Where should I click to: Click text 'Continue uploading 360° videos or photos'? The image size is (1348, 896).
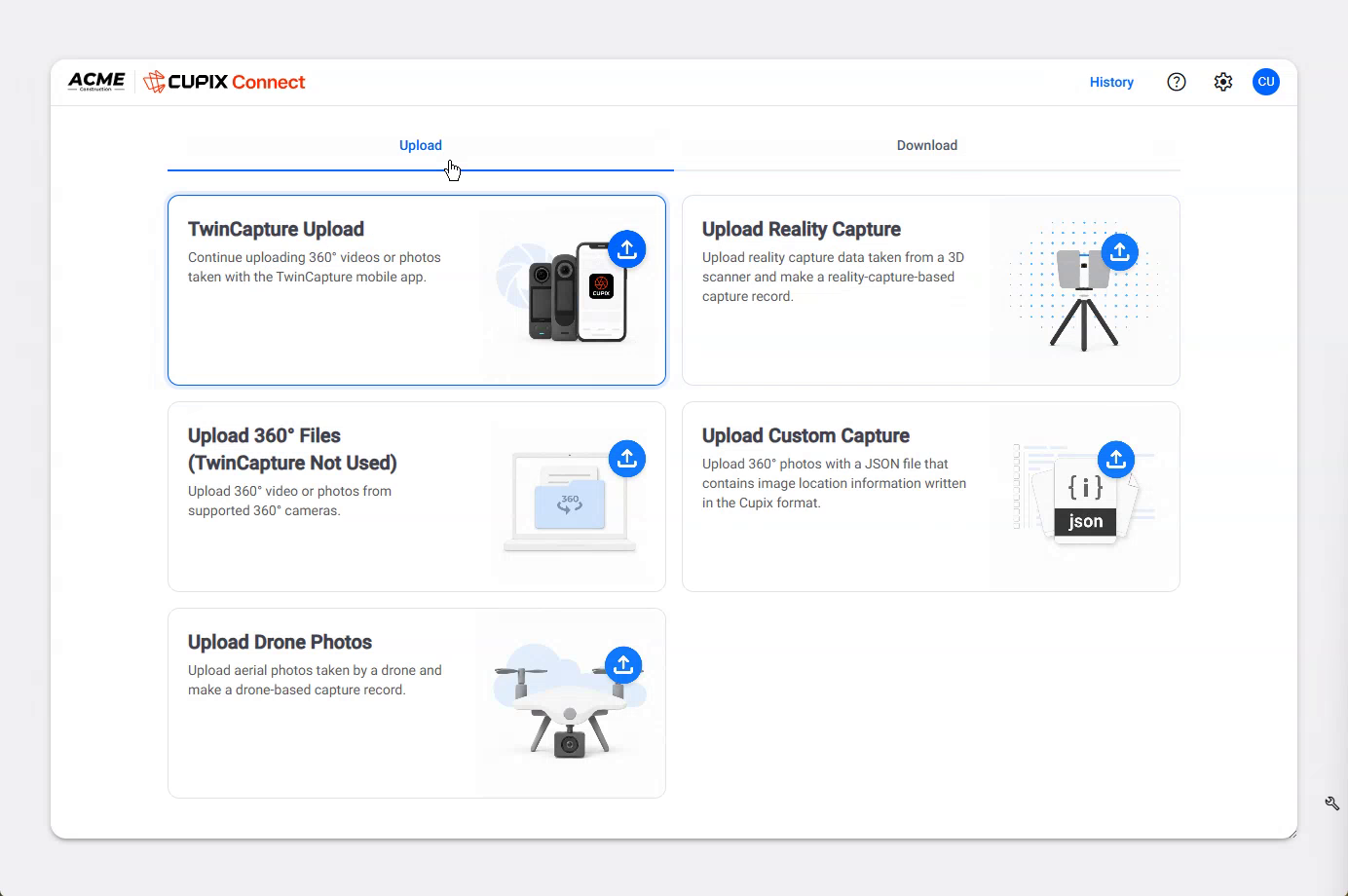click(x=315, y=257)
